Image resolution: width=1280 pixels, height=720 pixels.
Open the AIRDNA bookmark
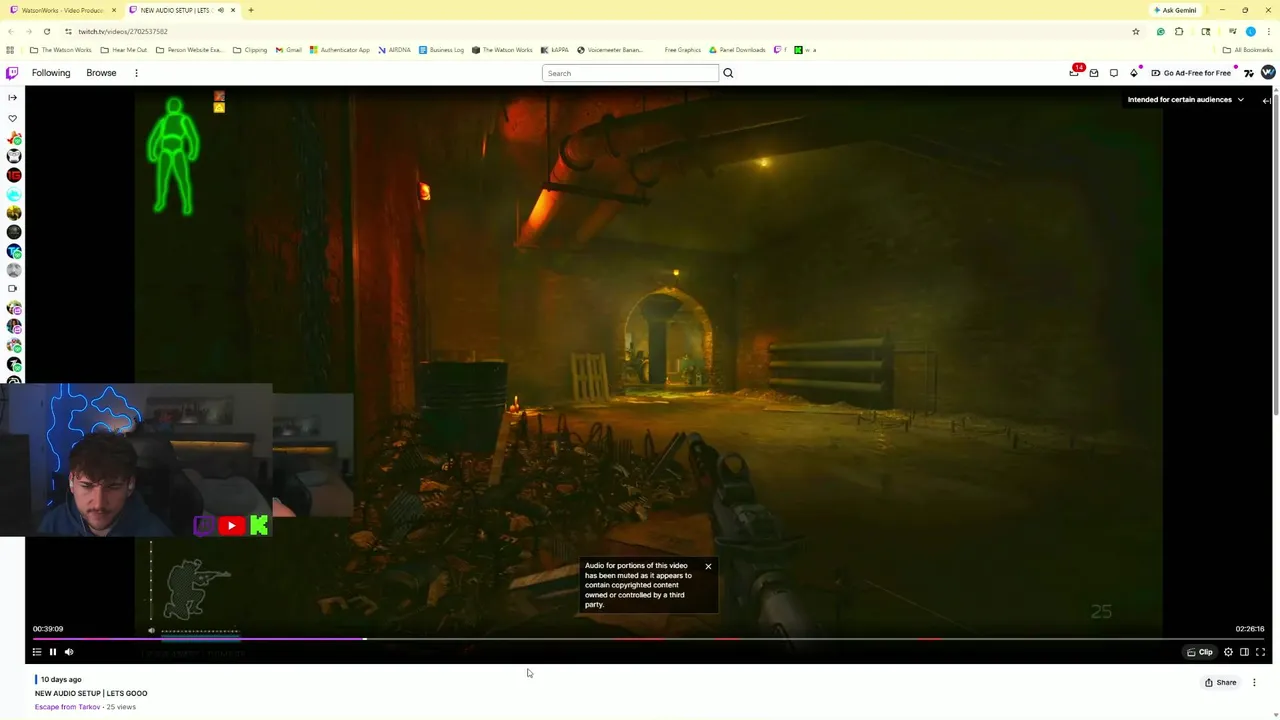(x=394, y=50)
